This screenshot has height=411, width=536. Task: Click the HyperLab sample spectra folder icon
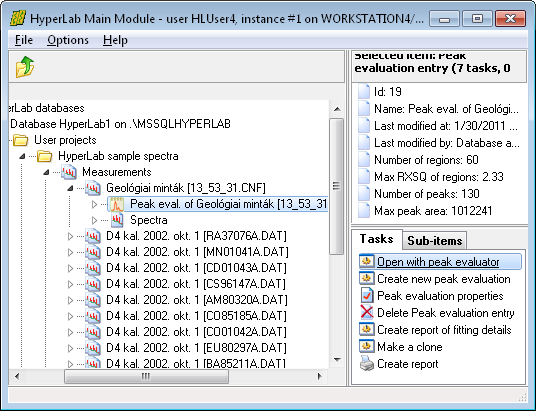pyautogui.click(x=44, y=156)
